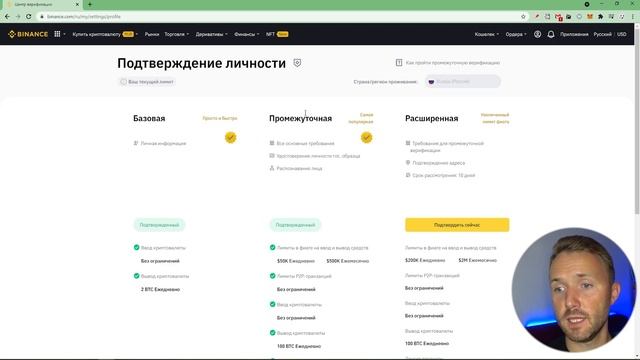Click the red pen extension icon
640x360 pixels.
click(537, 17)
